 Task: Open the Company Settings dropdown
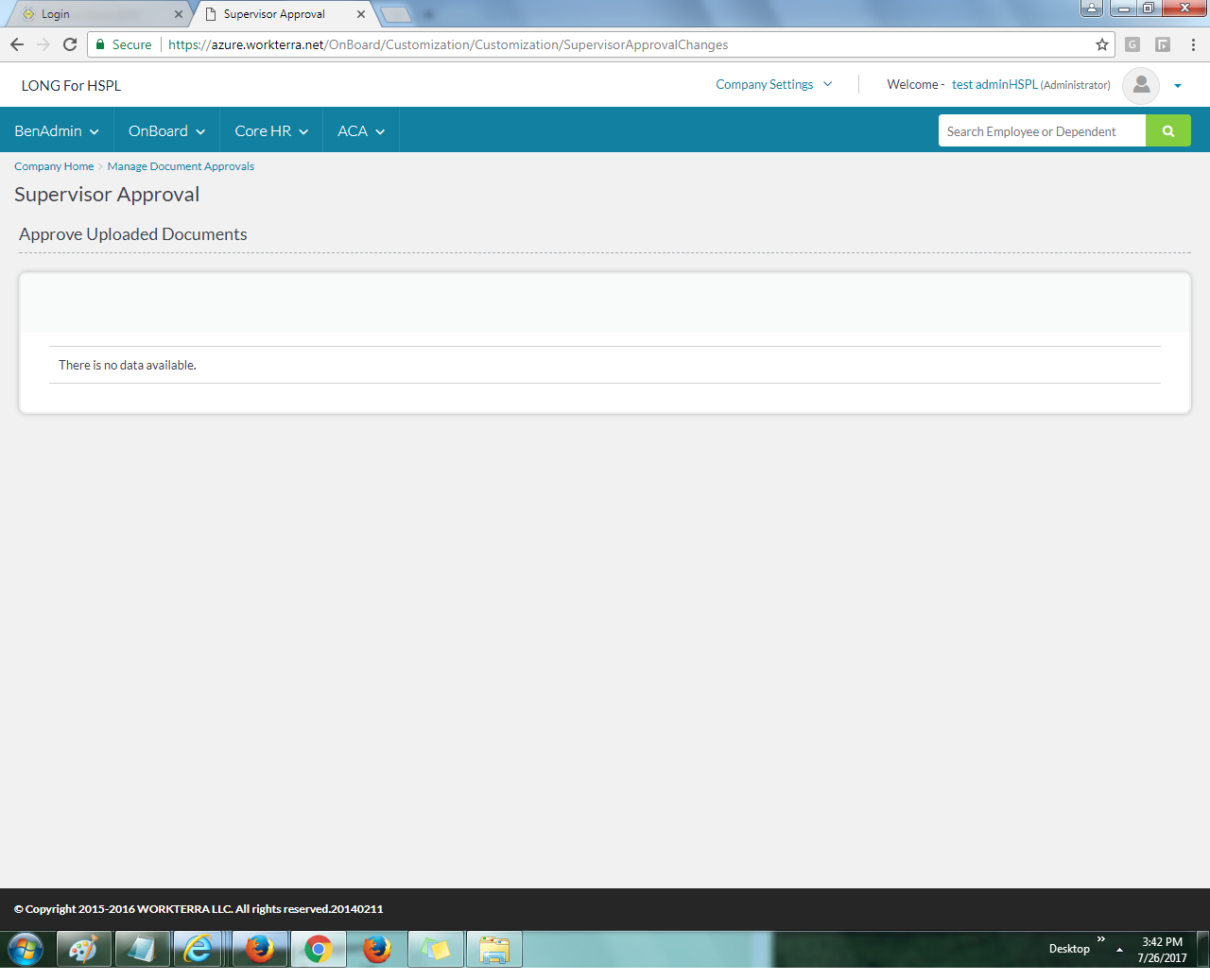tap(773, 84)
